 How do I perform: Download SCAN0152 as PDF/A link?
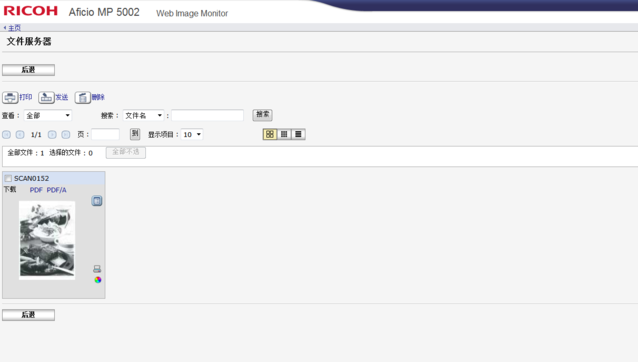pyautogui.click(x=56, y=190)
